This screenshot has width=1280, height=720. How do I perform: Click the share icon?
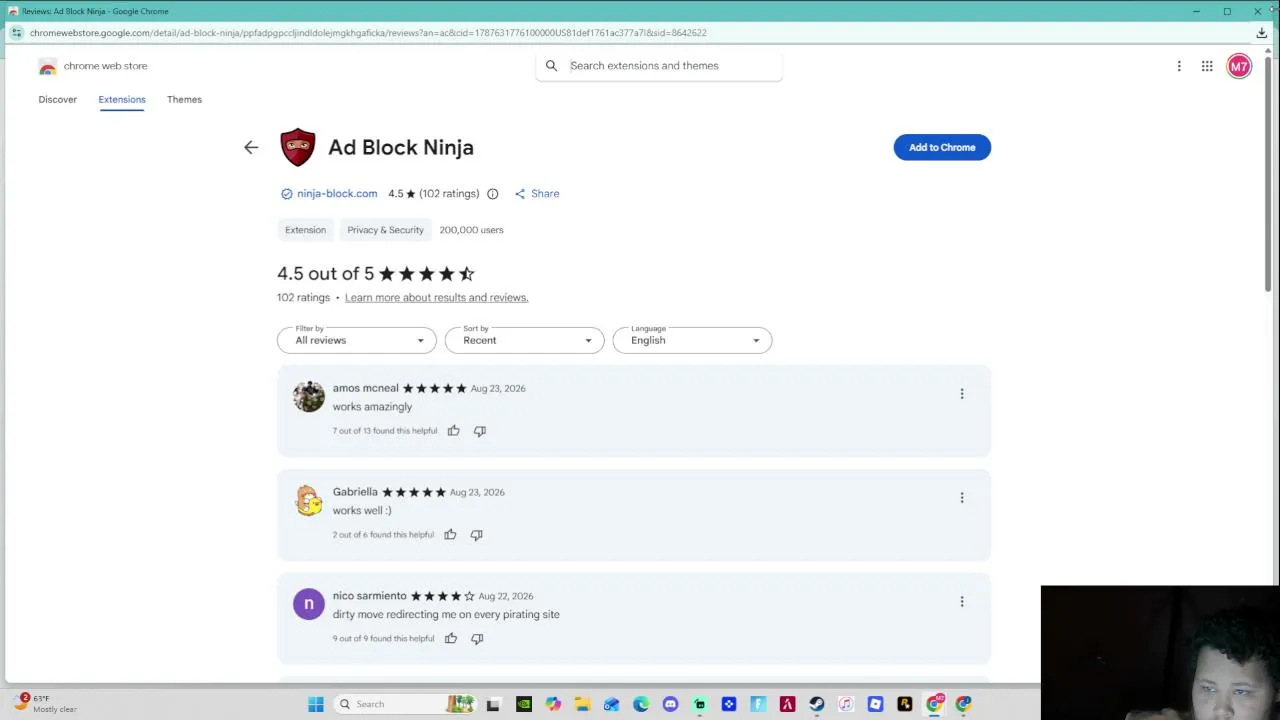point(520,194)
